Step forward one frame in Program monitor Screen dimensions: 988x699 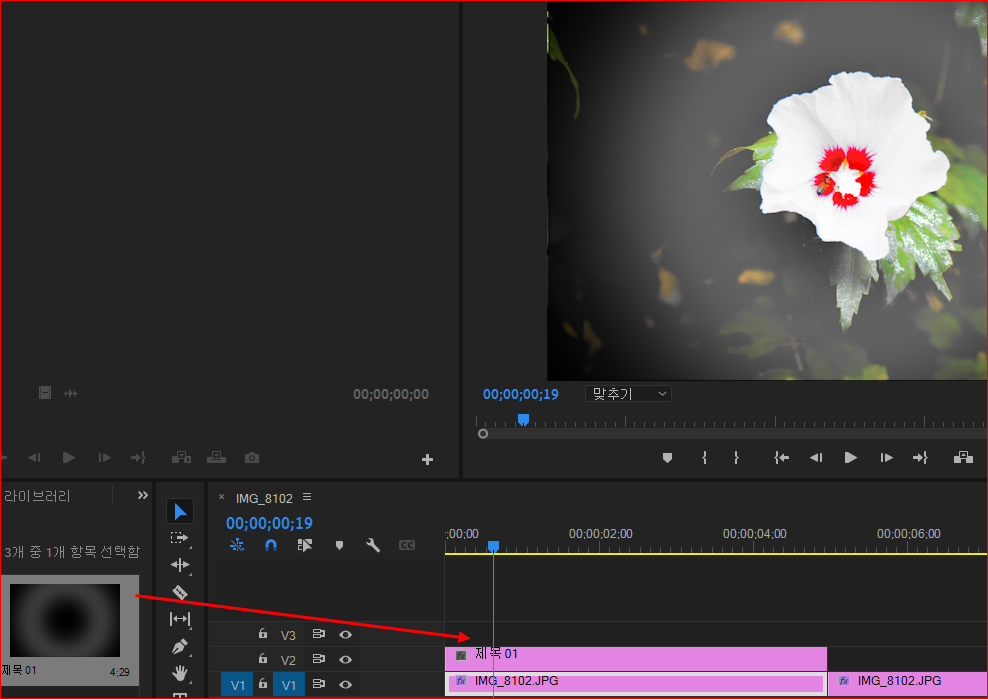point(887,458)
